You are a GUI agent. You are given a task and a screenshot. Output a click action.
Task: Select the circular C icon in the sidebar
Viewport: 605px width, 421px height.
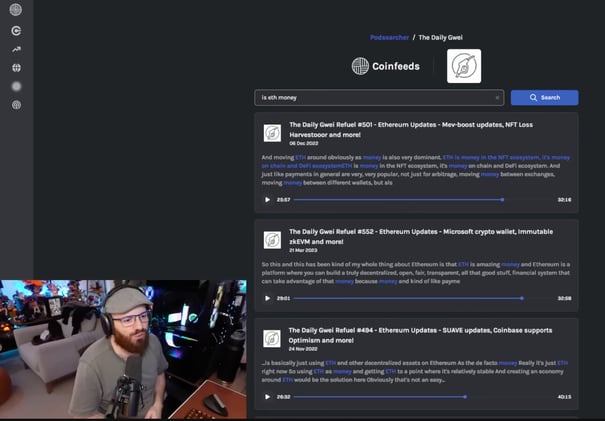tap(16, 30)
